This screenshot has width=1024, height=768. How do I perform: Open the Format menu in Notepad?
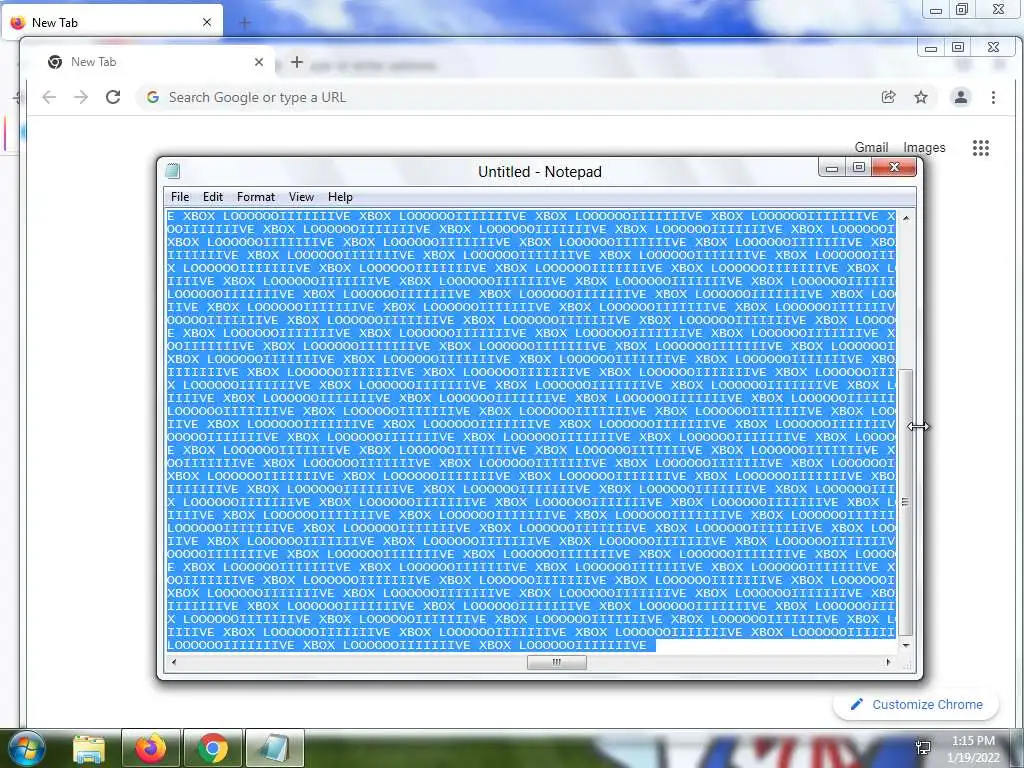click(256, 197)
